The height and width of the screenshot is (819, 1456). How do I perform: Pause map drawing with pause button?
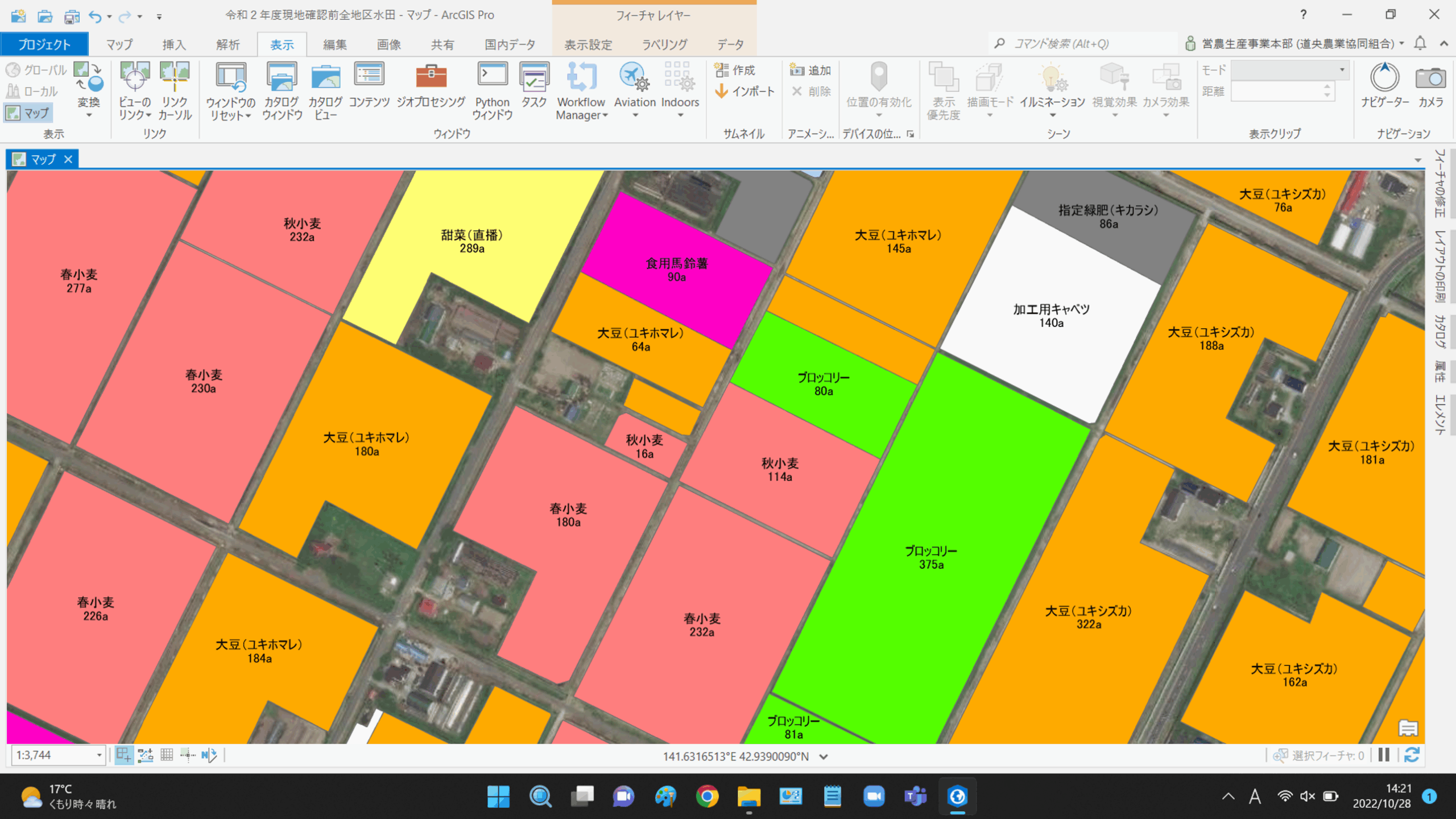tap(1384, 755)
